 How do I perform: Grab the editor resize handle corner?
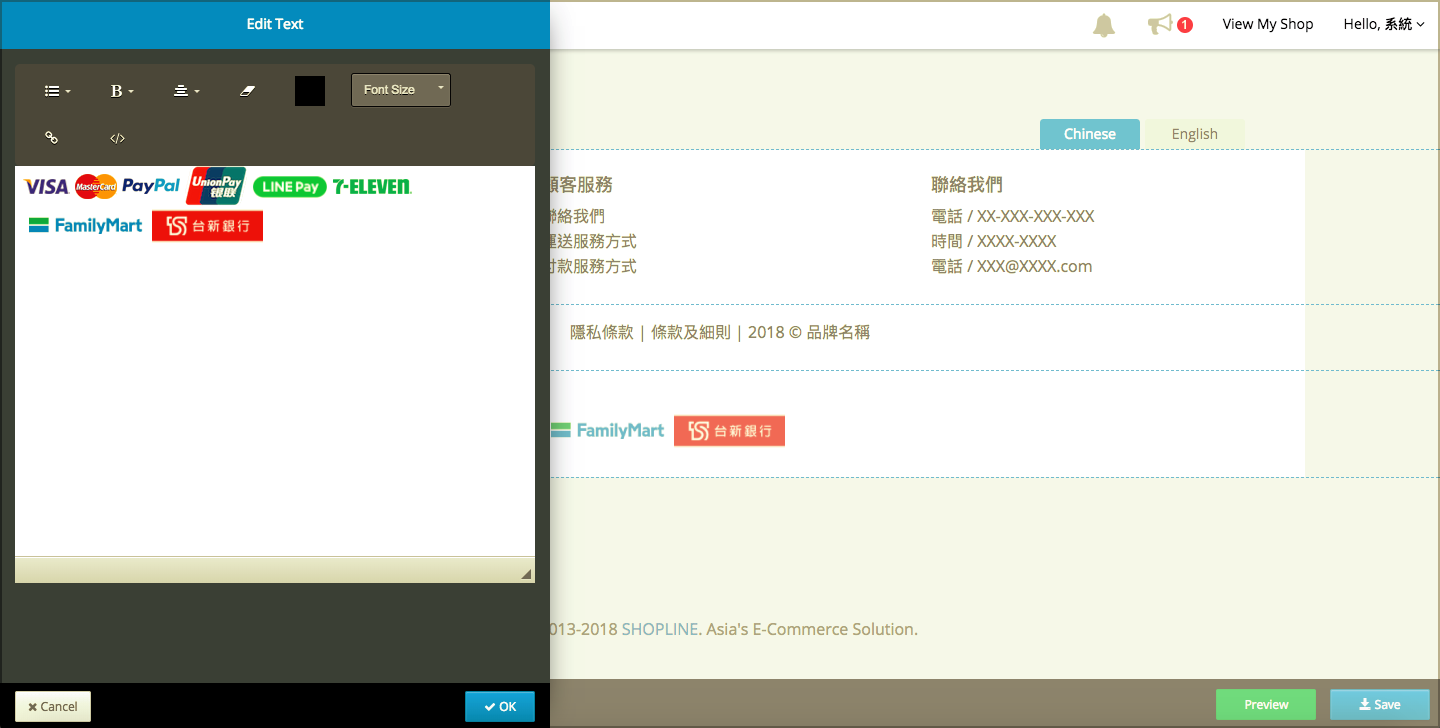[526, 574]
